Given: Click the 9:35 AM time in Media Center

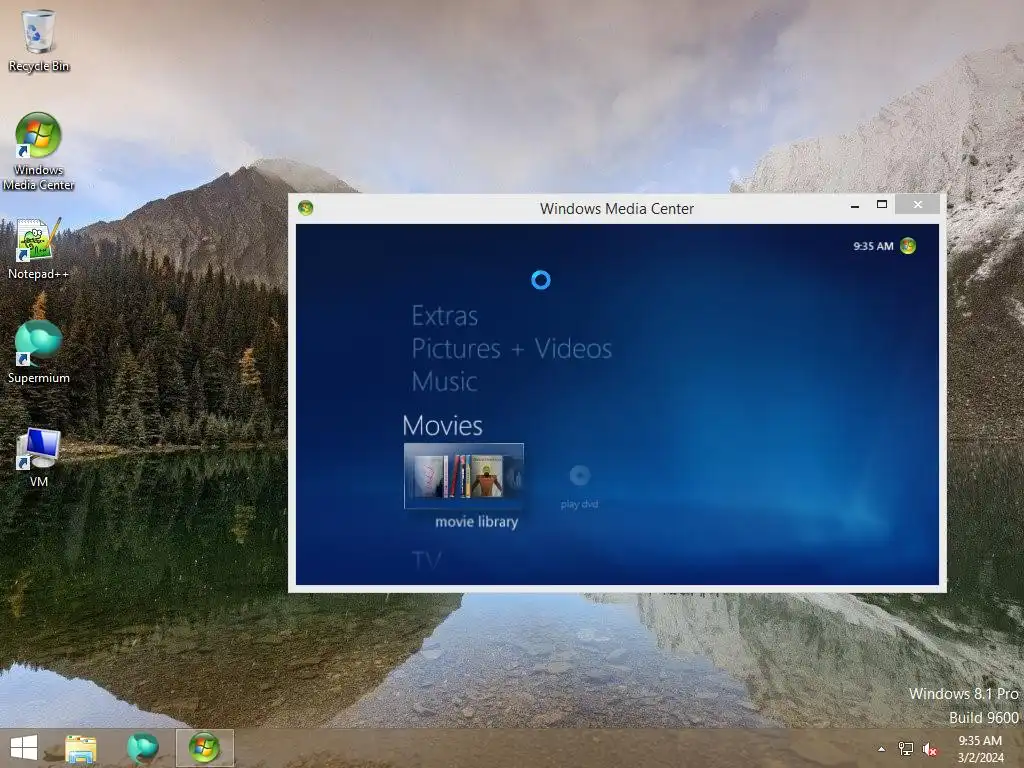Looking at the screenshot, I should coord(873,246).
